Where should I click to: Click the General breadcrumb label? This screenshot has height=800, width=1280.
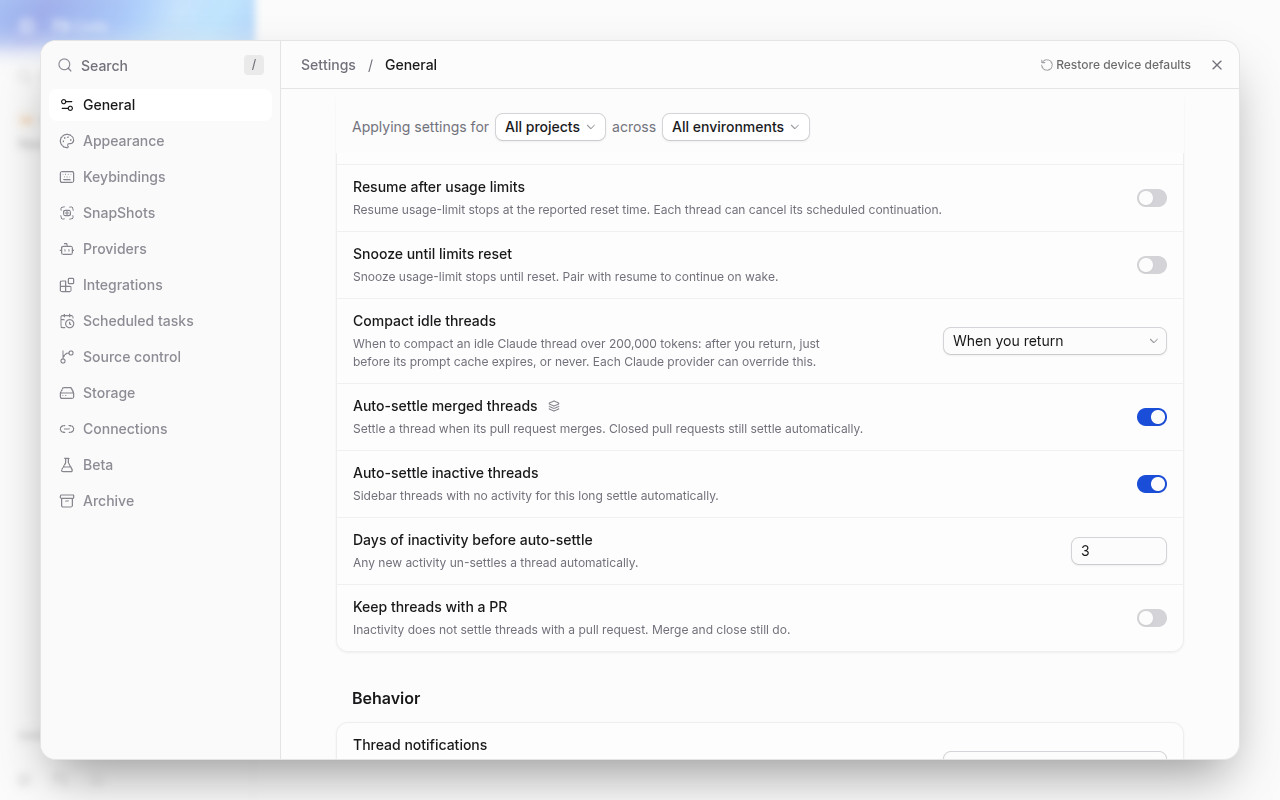[x=411, y=65]
